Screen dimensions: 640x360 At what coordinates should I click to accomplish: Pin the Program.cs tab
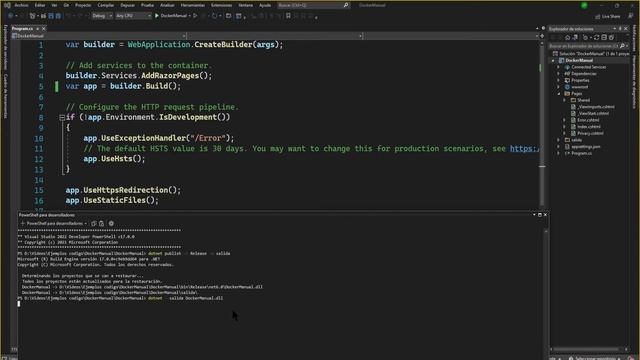coord(38,29)
